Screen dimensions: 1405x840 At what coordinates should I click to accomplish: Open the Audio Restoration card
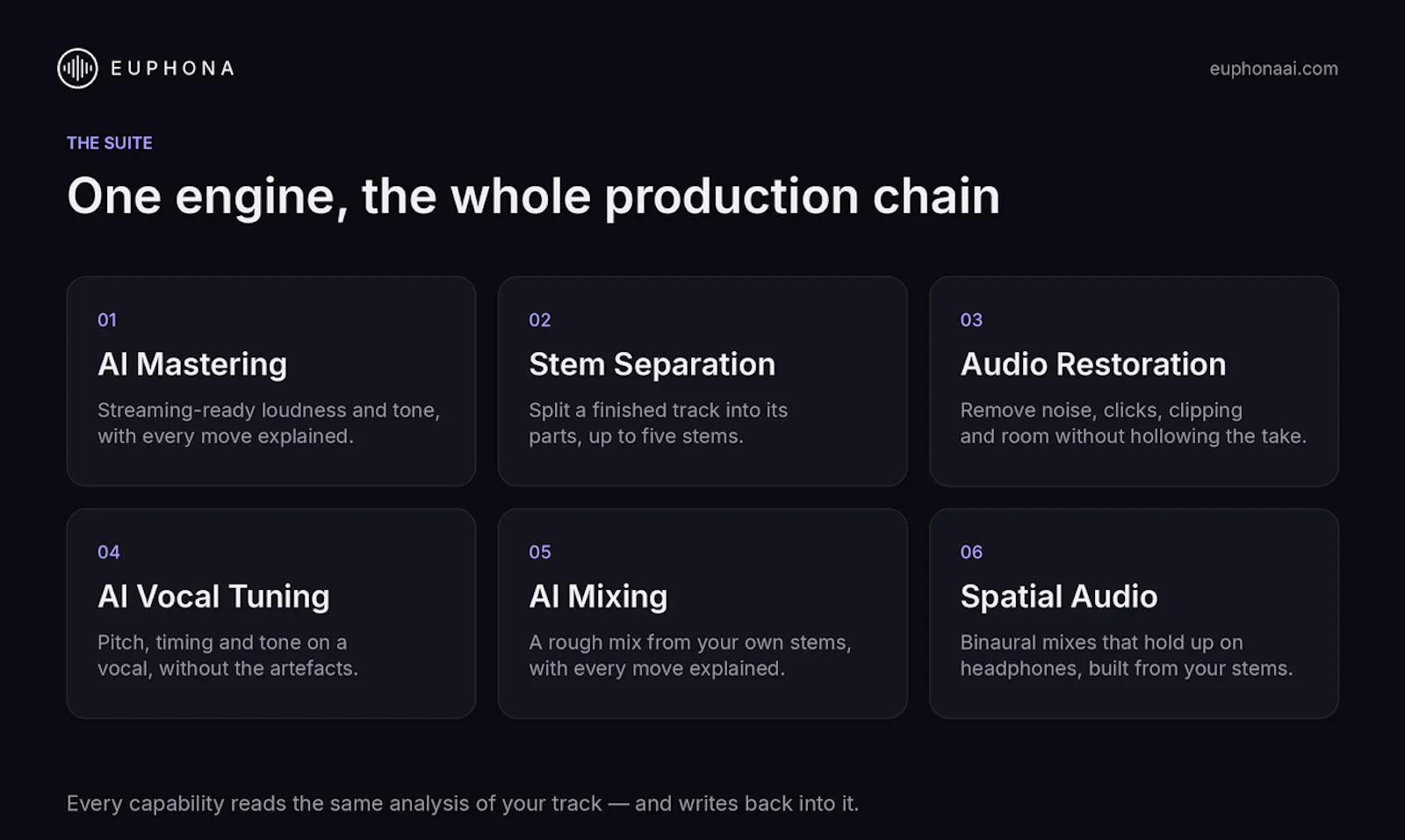[1134, 381]
